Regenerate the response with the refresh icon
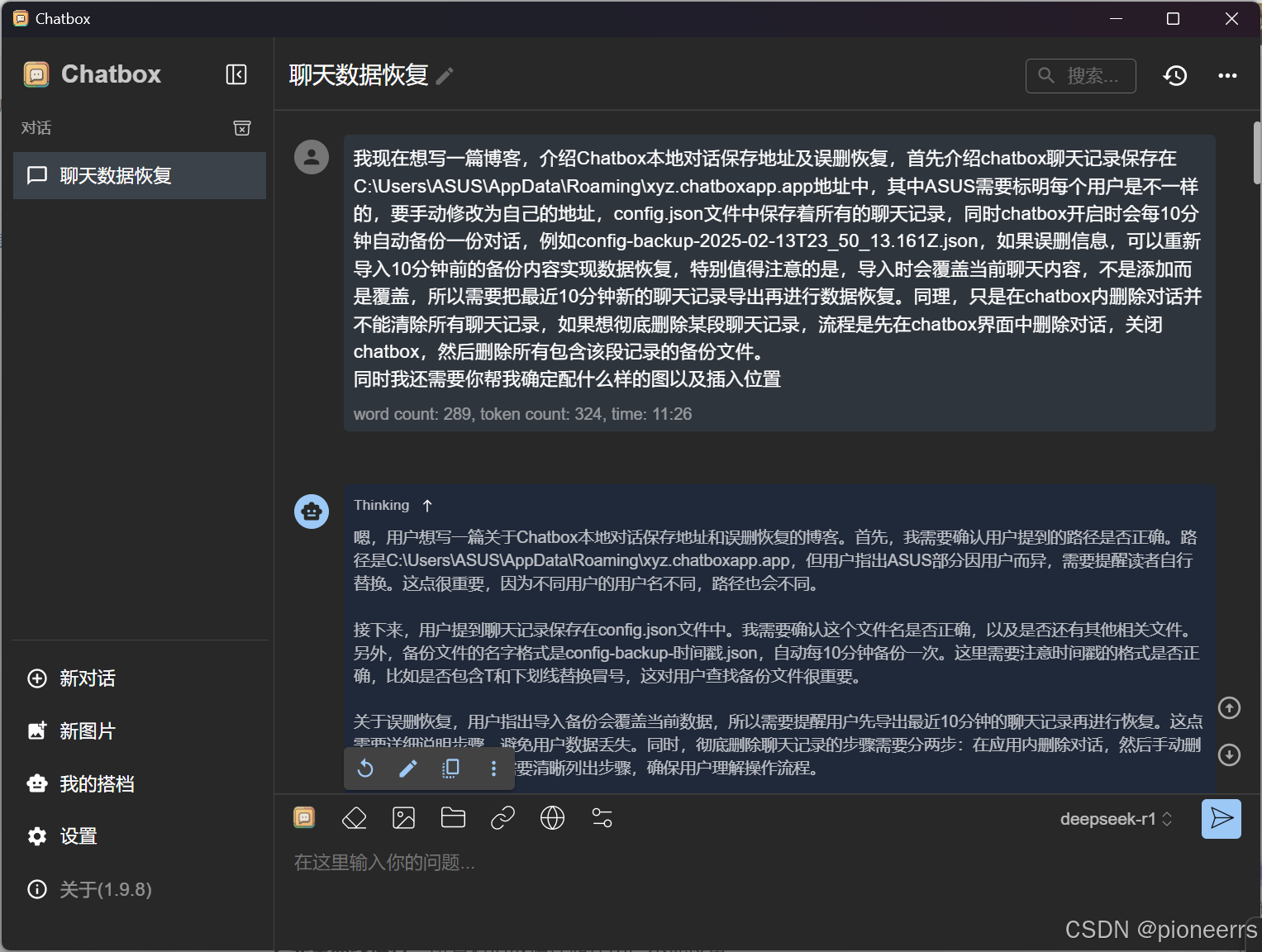 tap(365, 769)
